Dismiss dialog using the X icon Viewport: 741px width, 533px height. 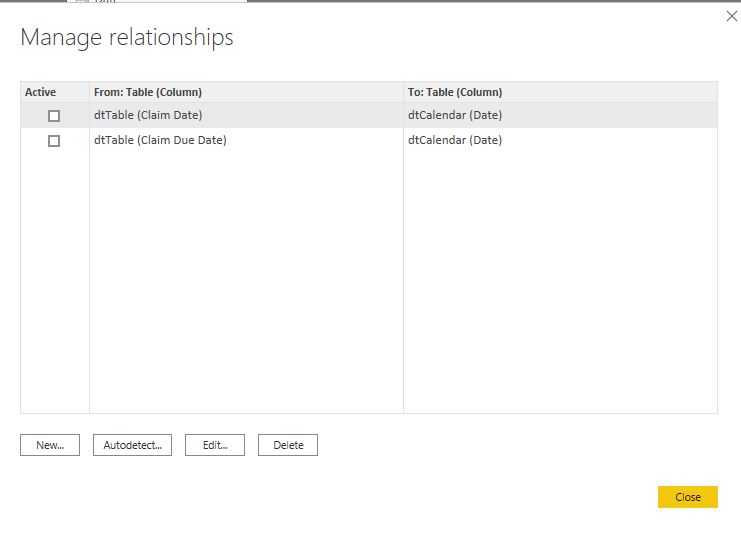coord(732,16)
